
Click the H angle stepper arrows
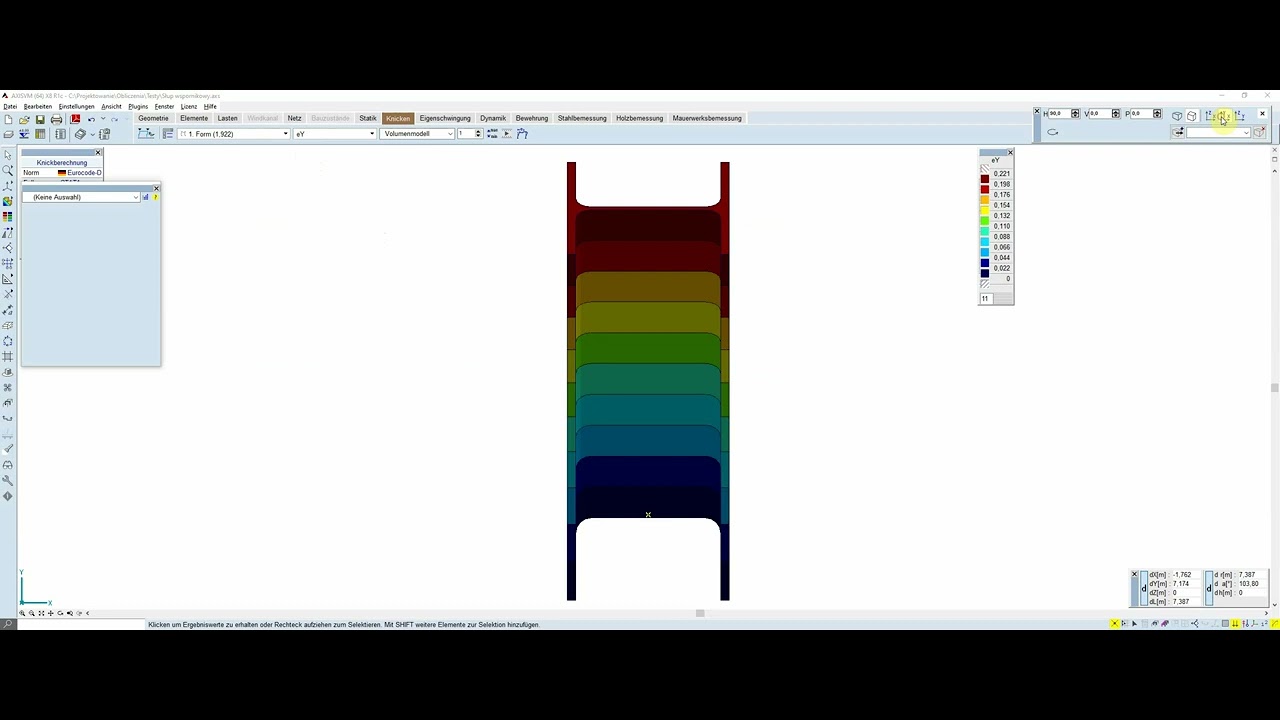tap(1075, 114)
